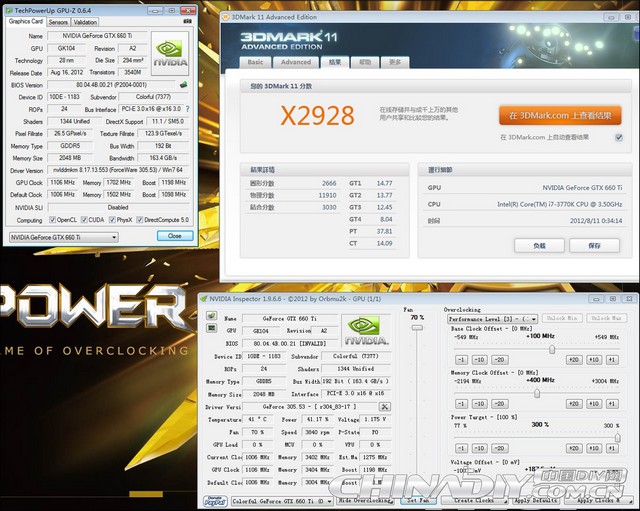The height and width of the screenshot is (511, 640).
Task: Click the Donate PayPal icon in Inspector
Action: click(215, 500)
